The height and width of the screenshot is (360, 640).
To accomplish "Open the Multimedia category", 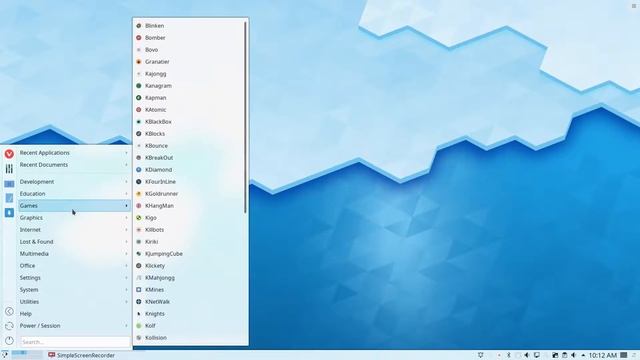I will click(x=74, y=254).
